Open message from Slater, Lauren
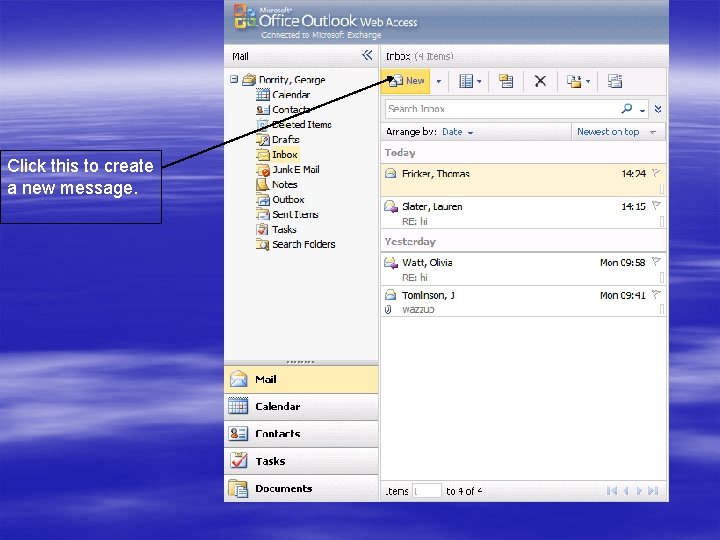The image size is (720, 540). coord(523,213)
